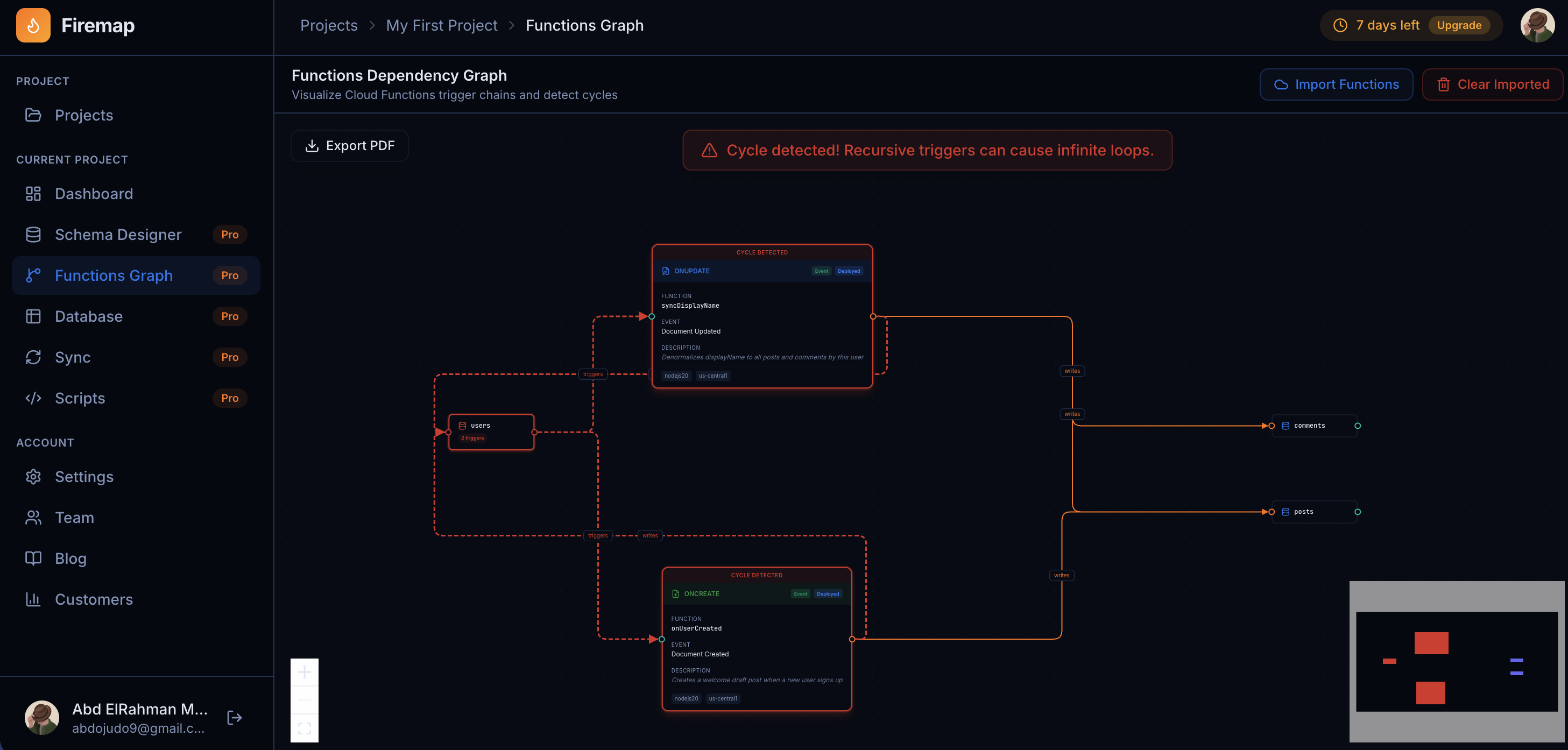Click the Firemap flame logo
This screenshot has width=1568, height=750.
click(x=33, y=25)
